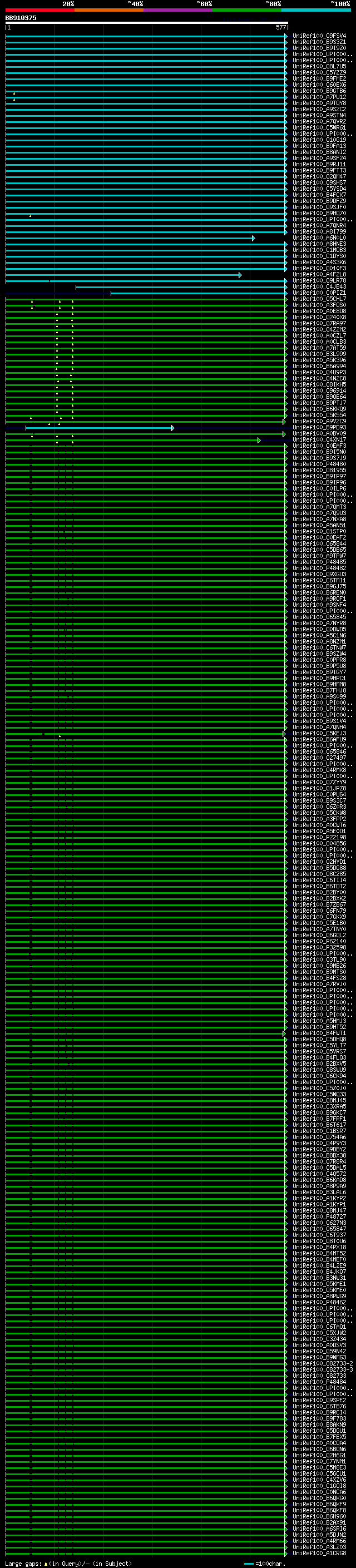Select the UniRef100_Q2QM47 label

point(319,176)
